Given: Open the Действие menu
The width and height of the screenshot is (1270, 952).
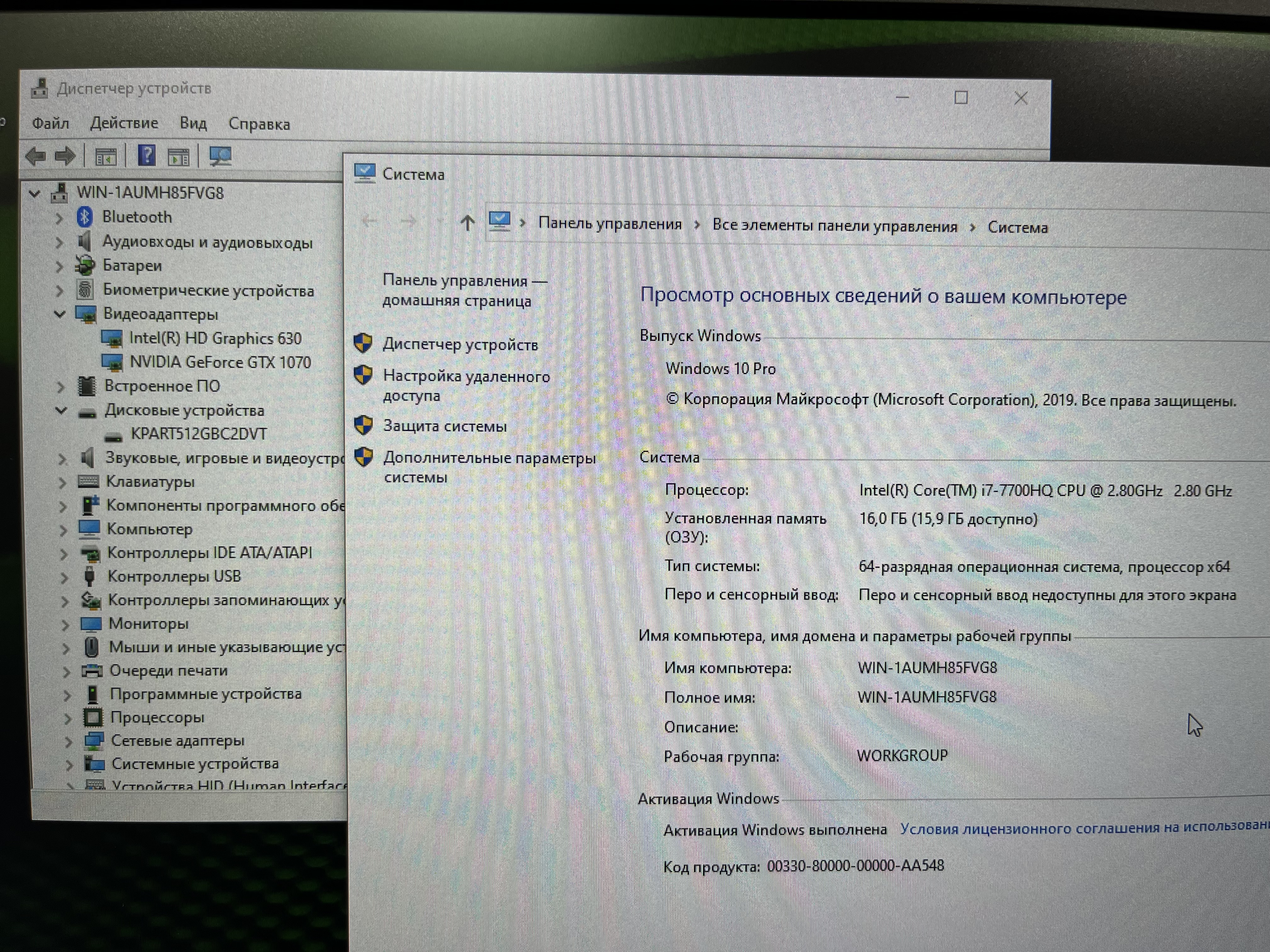Looking at the screenshot, I should point(124,123).
